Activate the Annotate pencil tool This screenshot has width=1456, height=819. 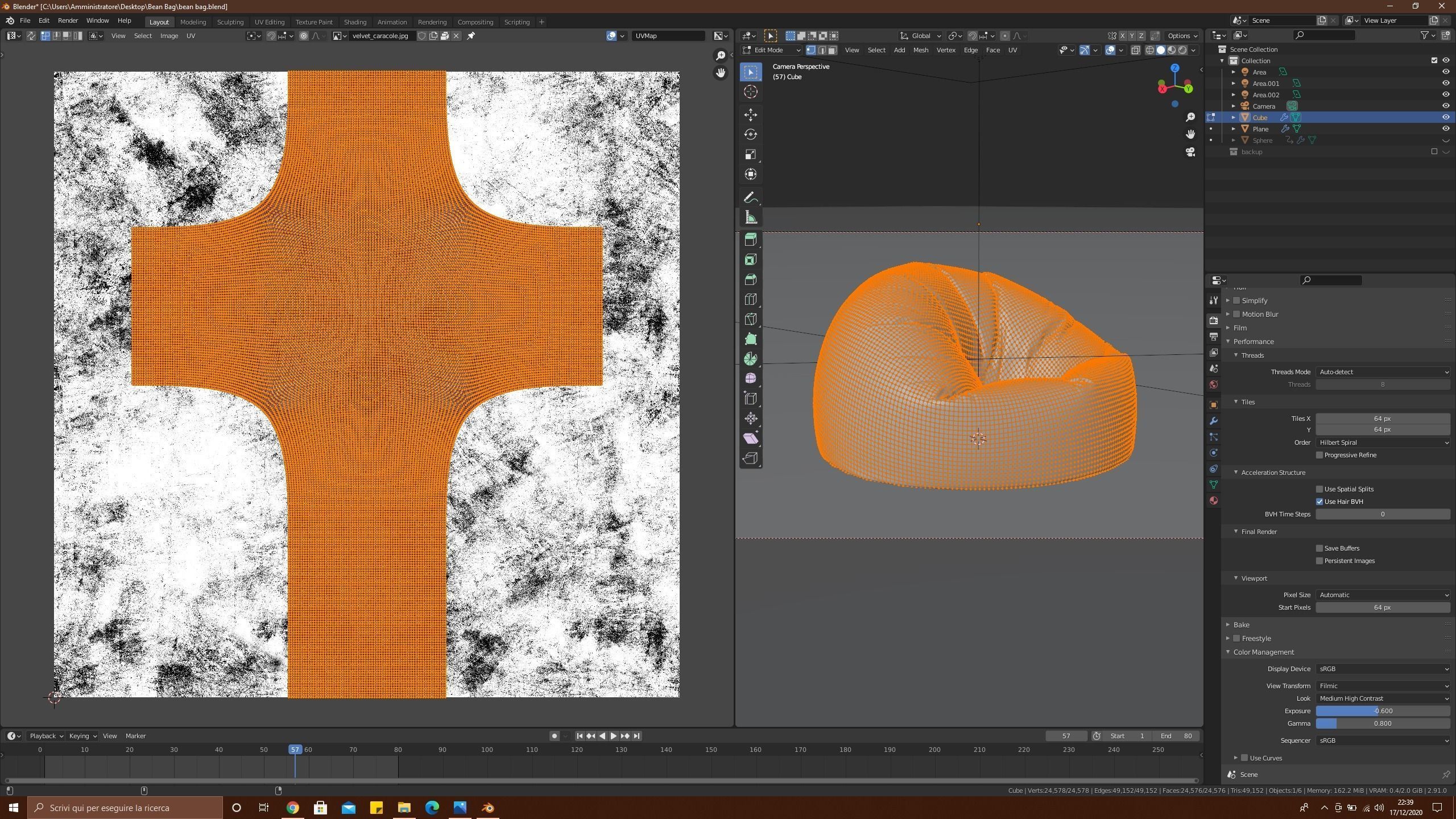tap(750, 198)
